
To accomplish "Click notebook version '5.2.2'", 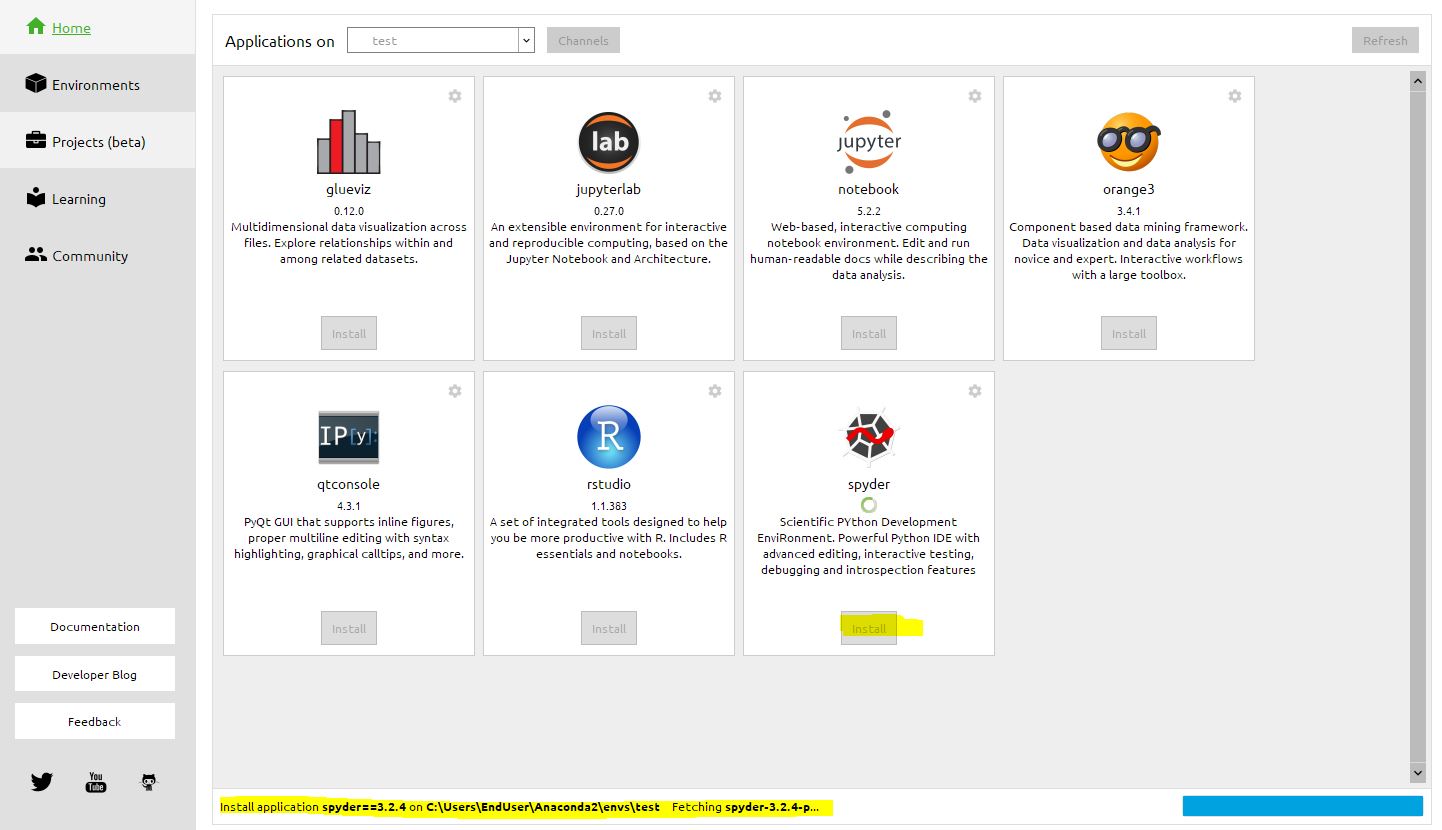I will pyautogui.click(x=869, y=211).
